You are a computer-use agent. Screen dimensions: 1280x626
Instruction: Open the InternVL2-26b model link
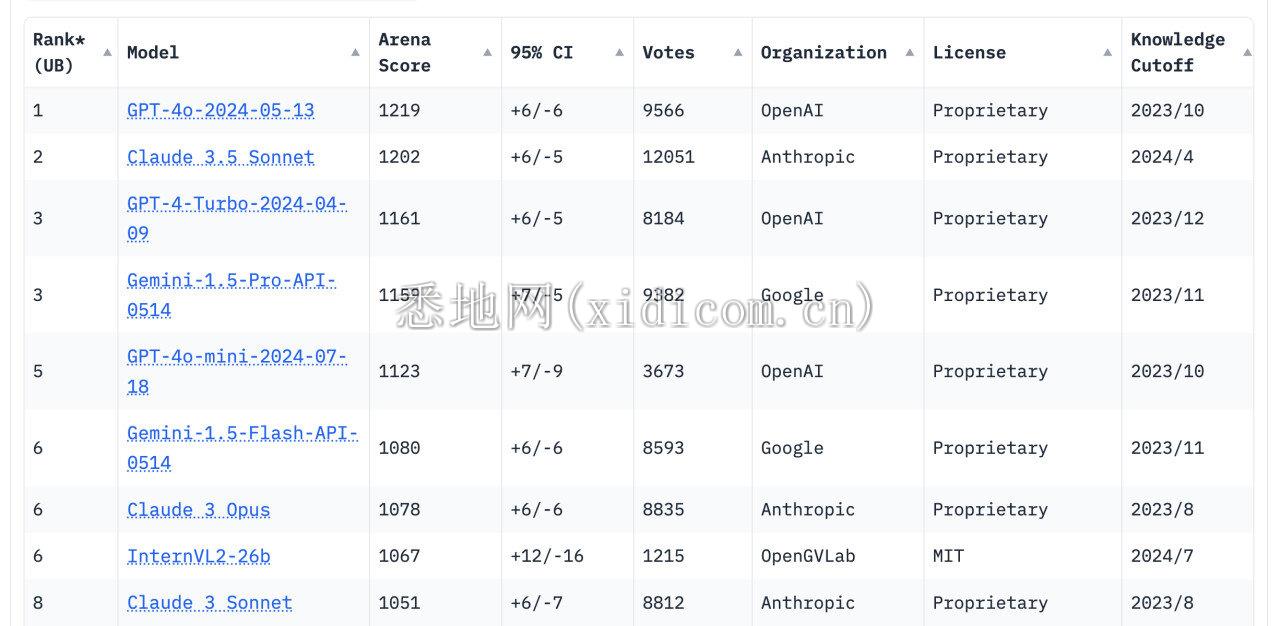pos(198,556)
